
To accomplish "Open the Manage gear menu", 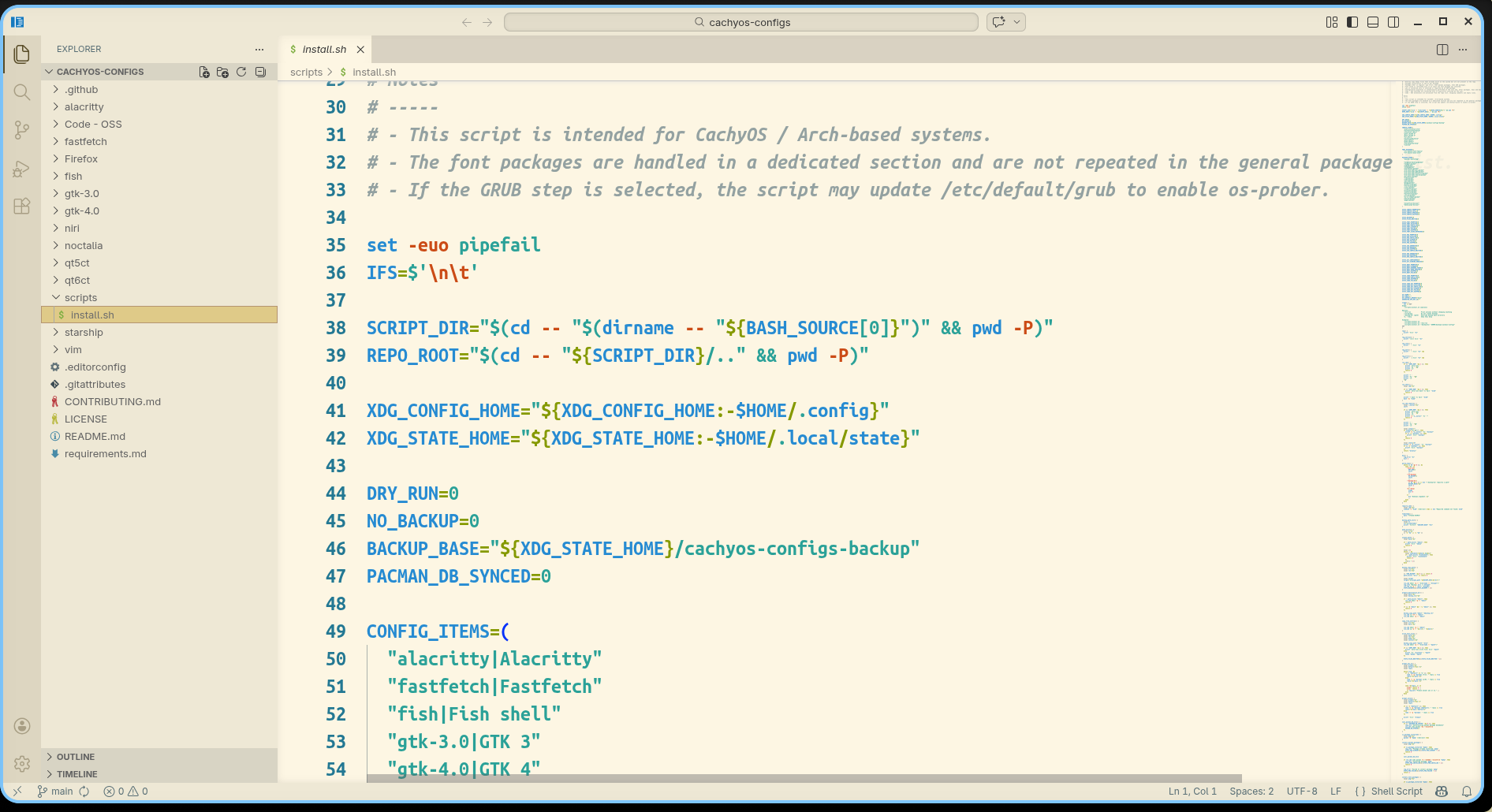I will pyautogui.click(x=22, y=764).
